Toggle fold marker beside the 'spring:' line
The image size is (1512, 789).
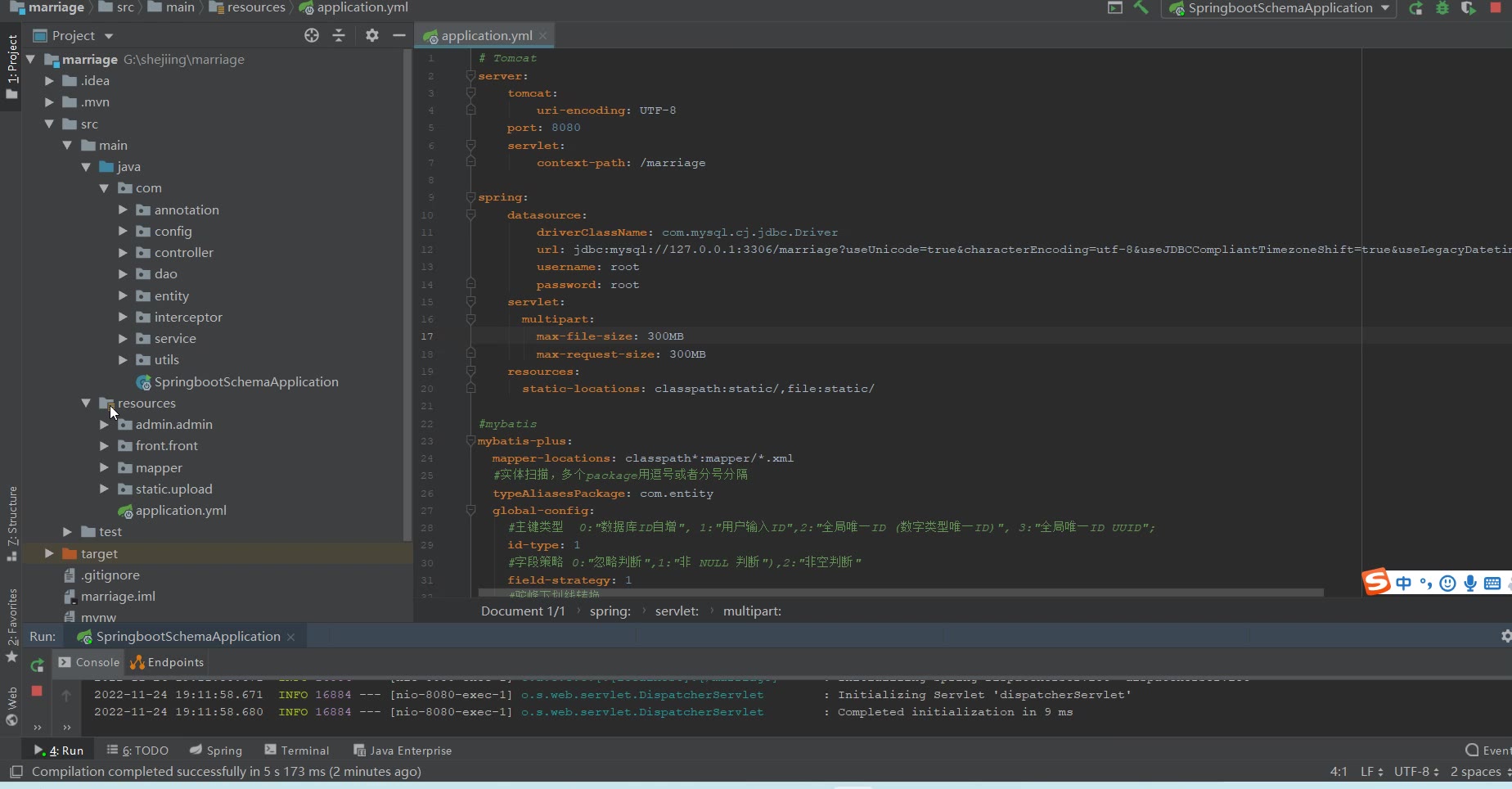(470, 197)
